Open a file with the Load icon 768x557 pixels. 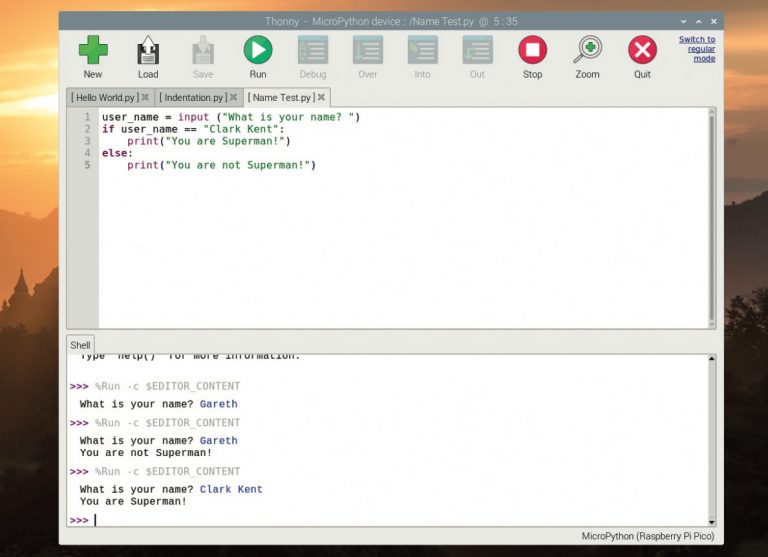[x=148, y=50]
